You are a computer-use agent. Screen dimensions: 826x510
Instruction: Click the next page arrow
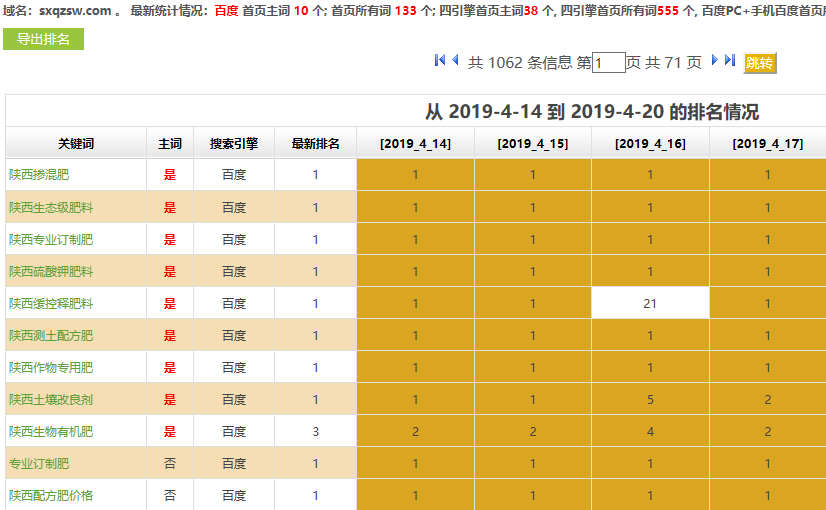click(715, 61)
